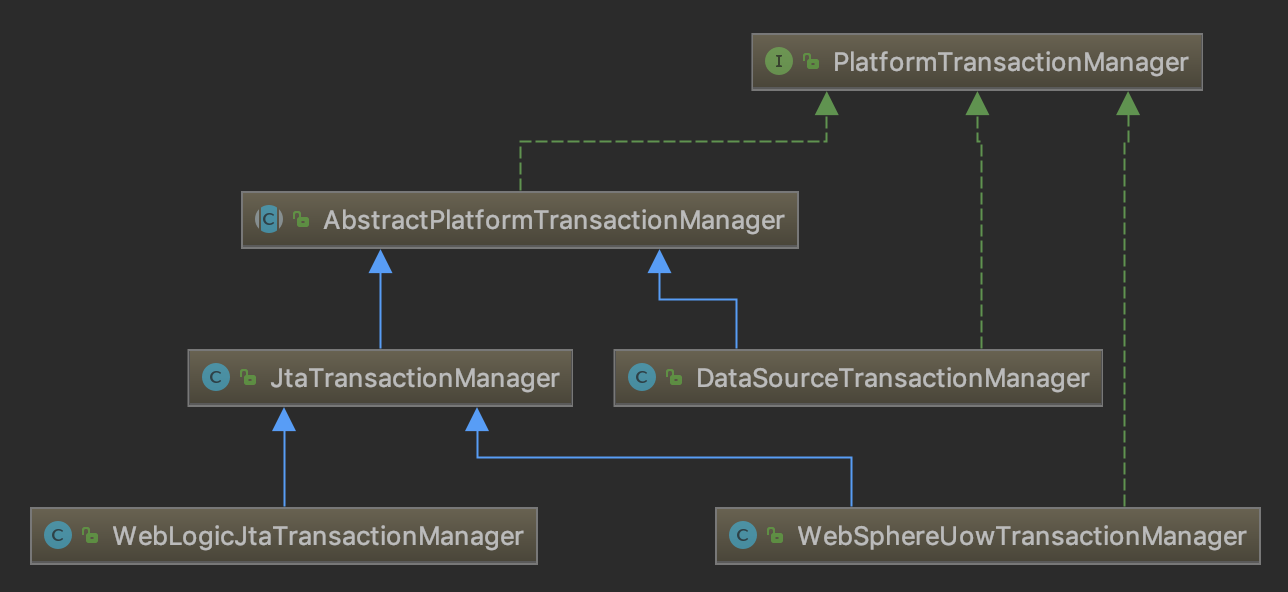Click the green lock icon on WebLogicJtaTransactionManager
The width and height of the screenshot is (1288, 592).
pos(90,536)
